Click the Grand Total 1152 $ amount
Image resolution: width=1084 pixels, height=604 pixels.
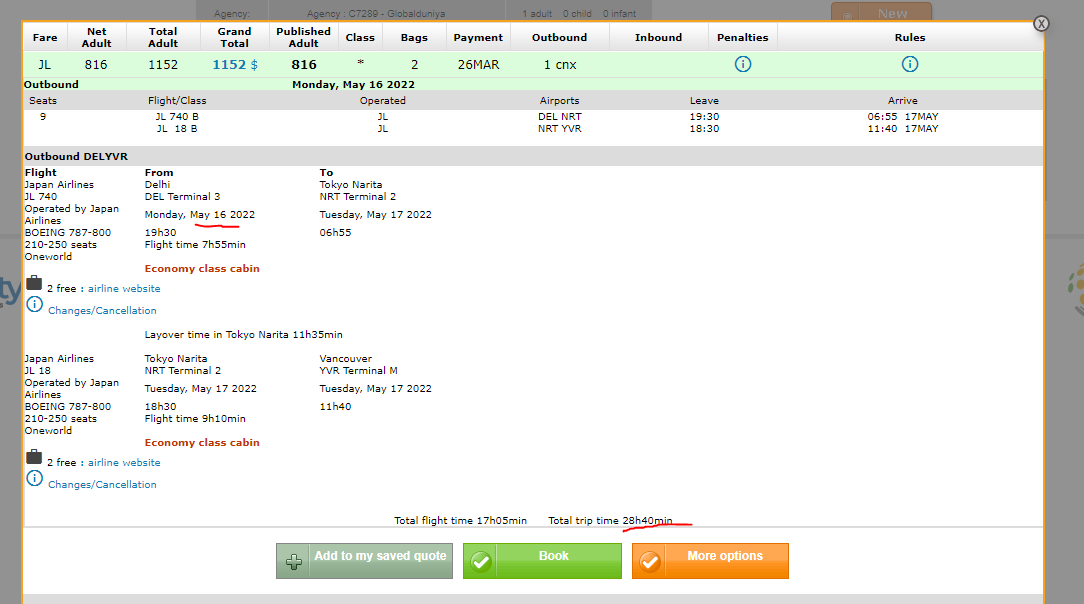pyautogui.click(x=234, y=65)
